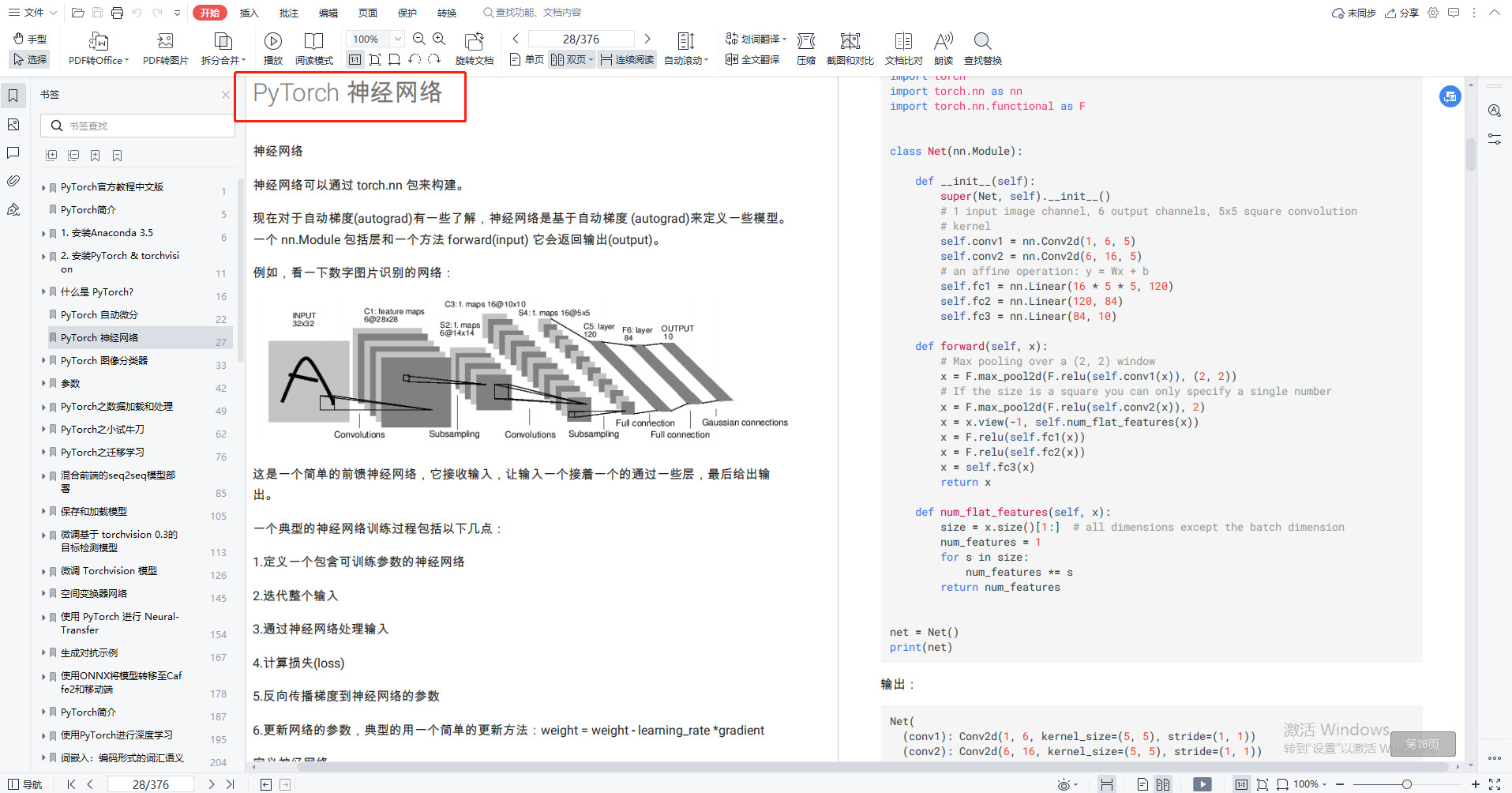Switch to the 保护 ribbon tab
1512x793 pixels.
(x=407, y=13)
